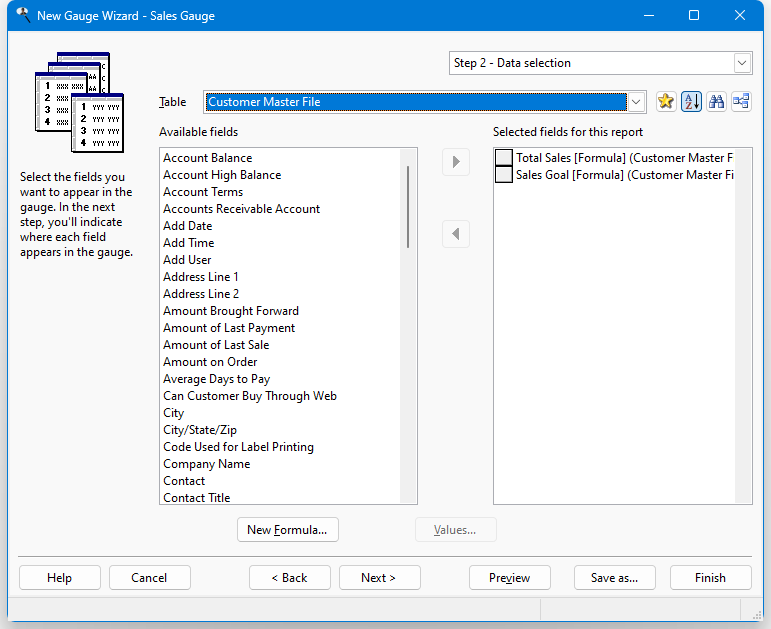
Task: Click the Finish button
Action: click(x=711, y=577)
